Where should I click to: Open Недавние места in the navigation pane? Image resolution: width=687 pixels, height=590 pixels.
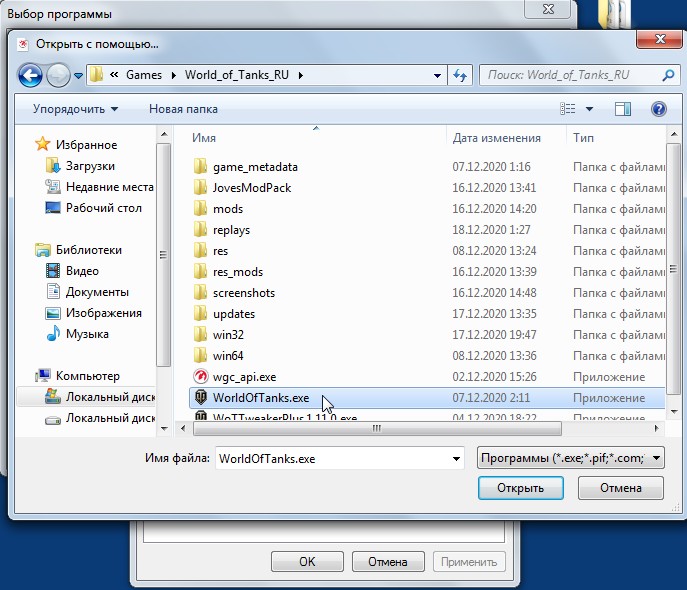tap(110, 187)
